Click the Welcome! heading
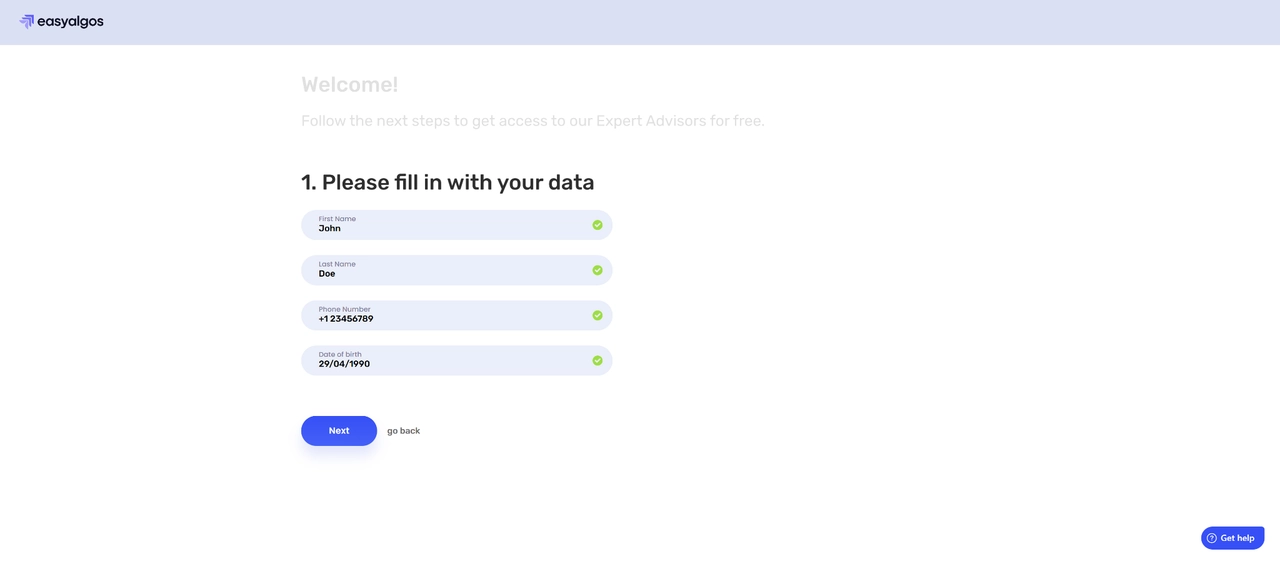Viewport: 1280px width, 569px height. pos(349,85)
